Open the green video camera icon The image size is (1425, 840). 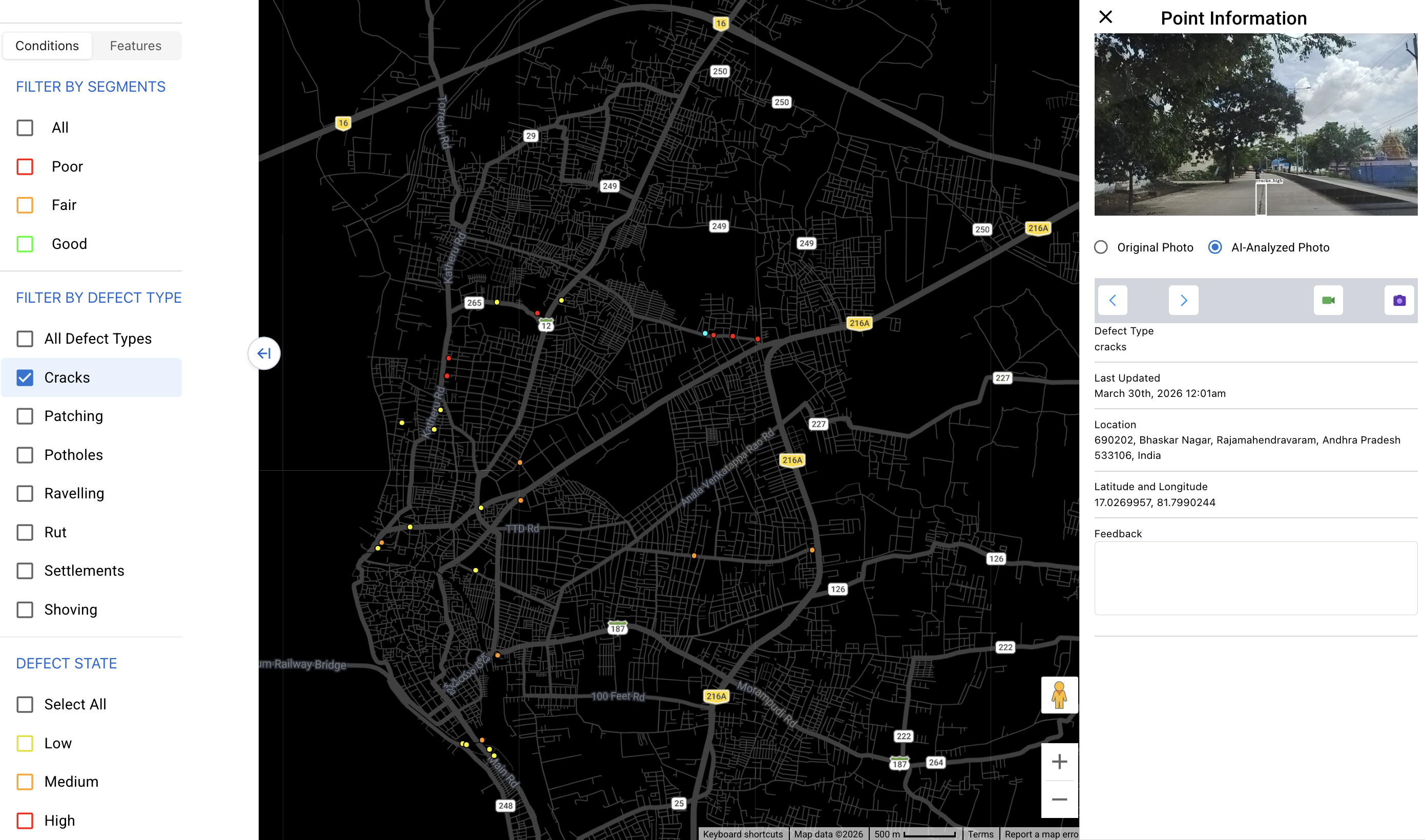(x=1328, y=300)
